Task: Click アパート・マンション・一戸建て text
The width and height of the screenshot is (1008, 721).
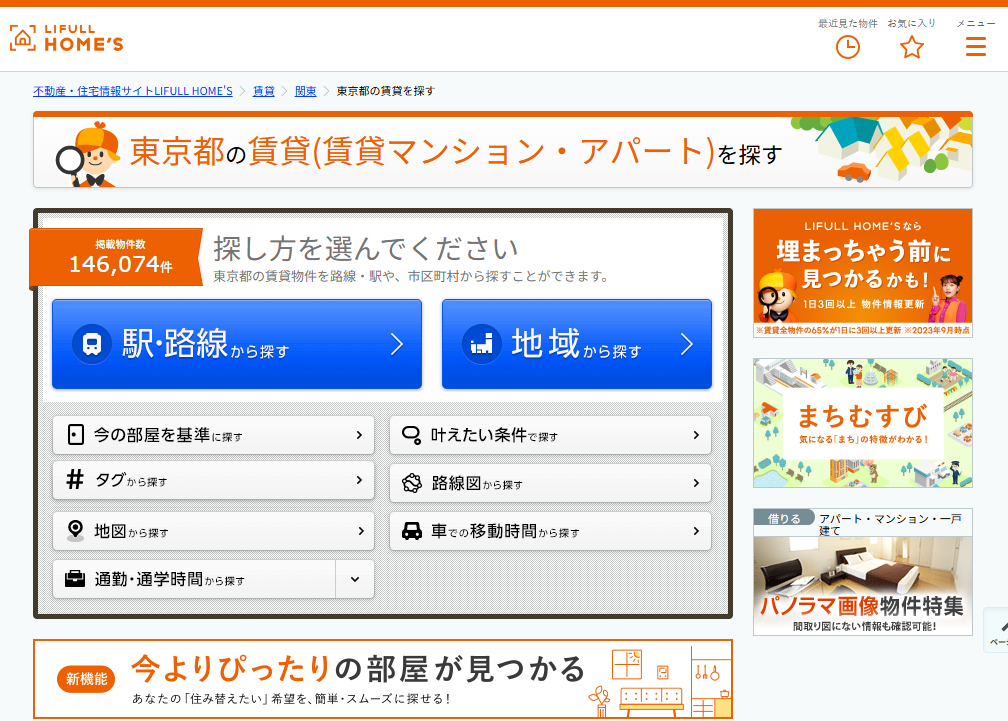Action: click(x=890, y=524)
